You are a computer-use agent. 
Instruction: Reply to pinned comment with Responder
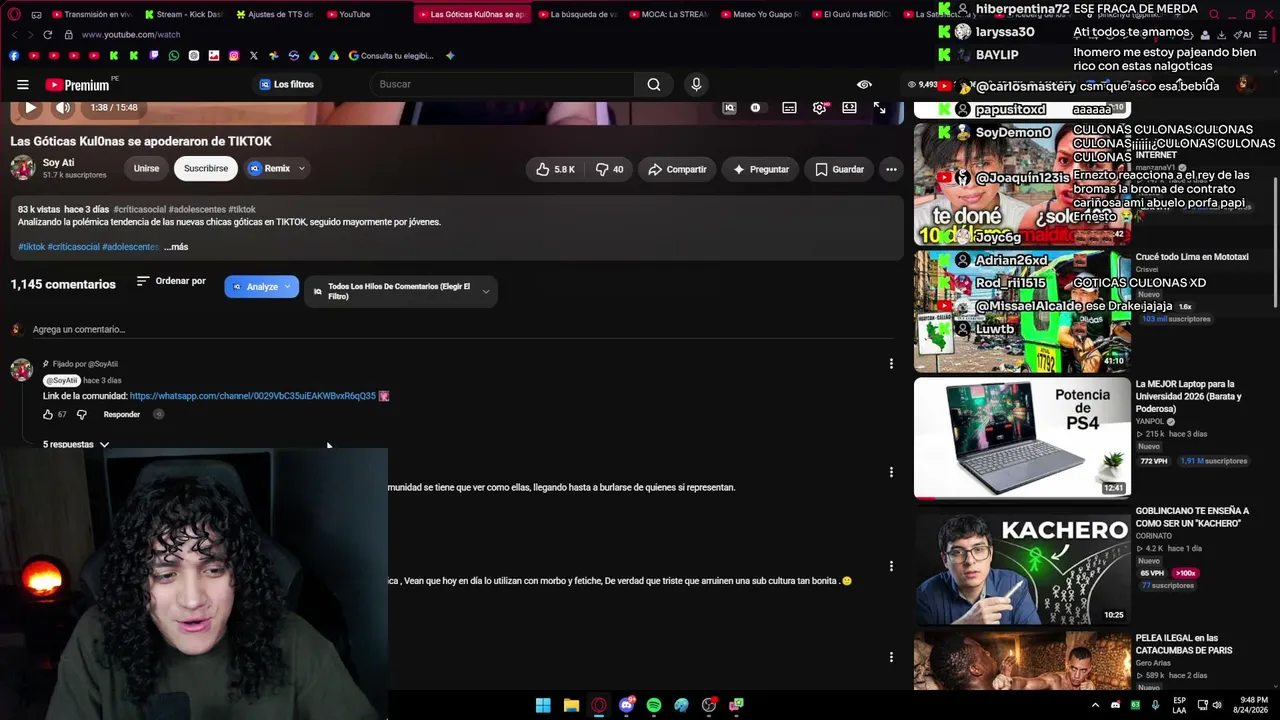(x=122, y=414)
